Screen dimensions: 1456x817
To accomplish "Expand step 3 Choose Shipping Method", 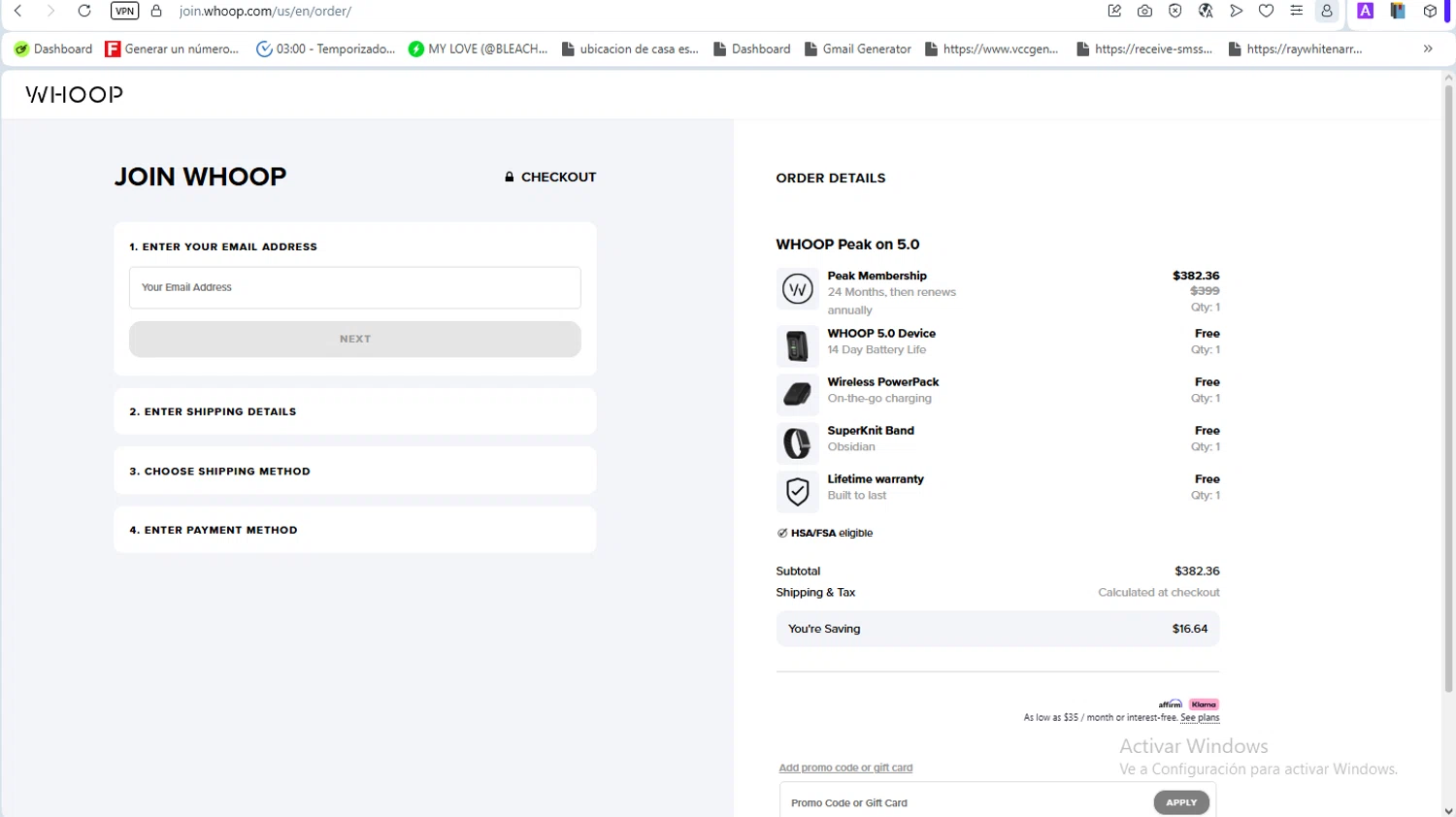I will [x=355, y=471].
